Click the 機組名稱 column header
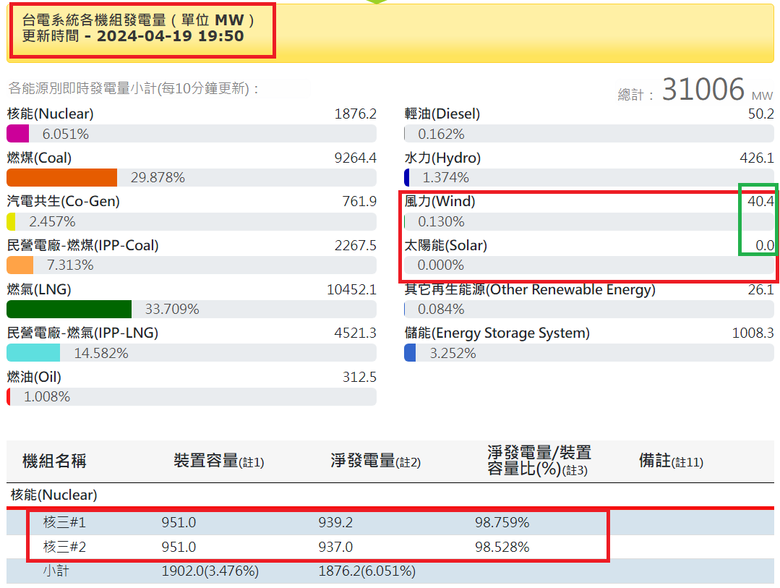 tap(54, 461)
